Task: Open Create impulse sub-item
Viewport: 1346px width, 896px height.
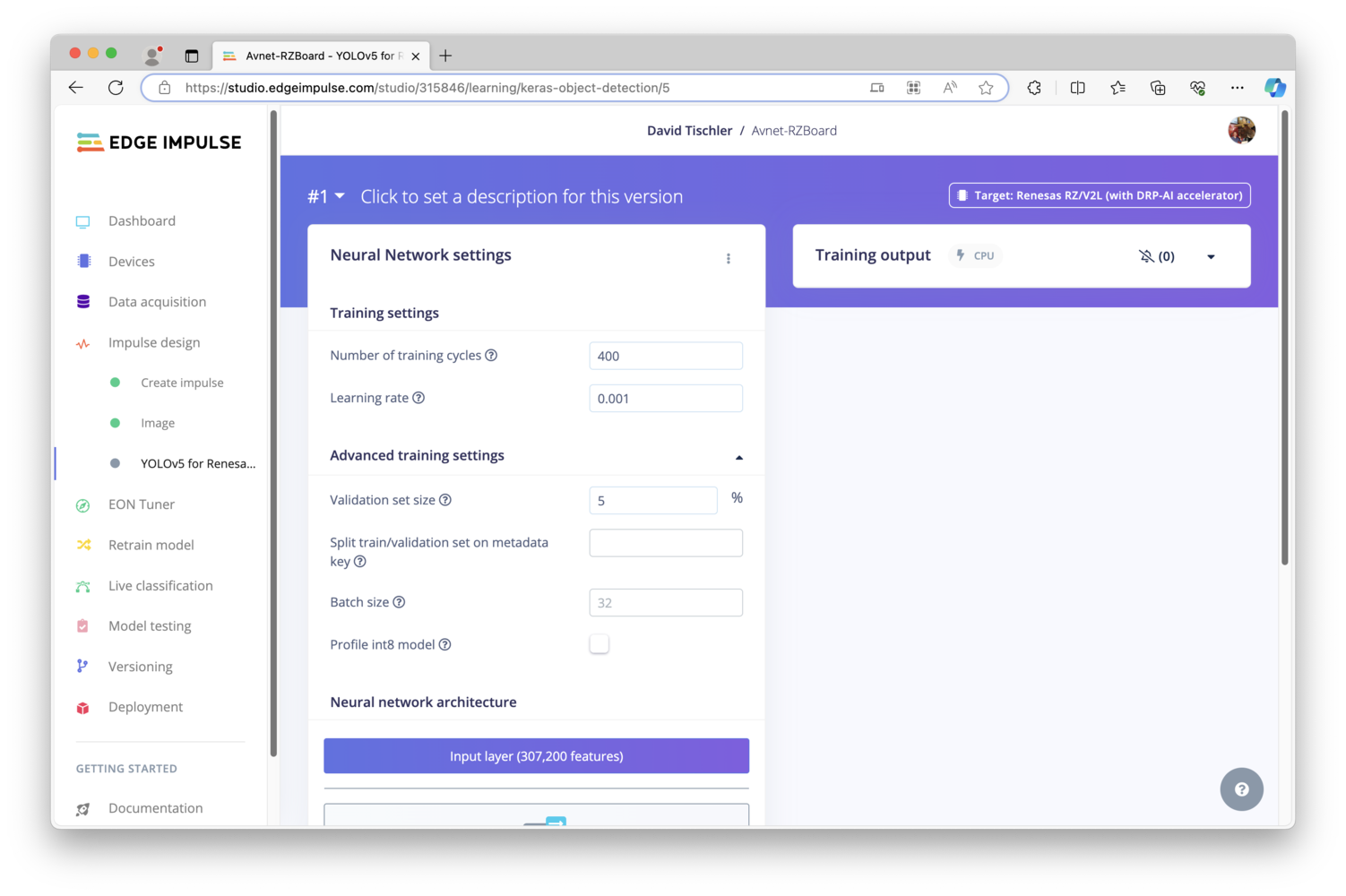Action: (x=182, y=383)
